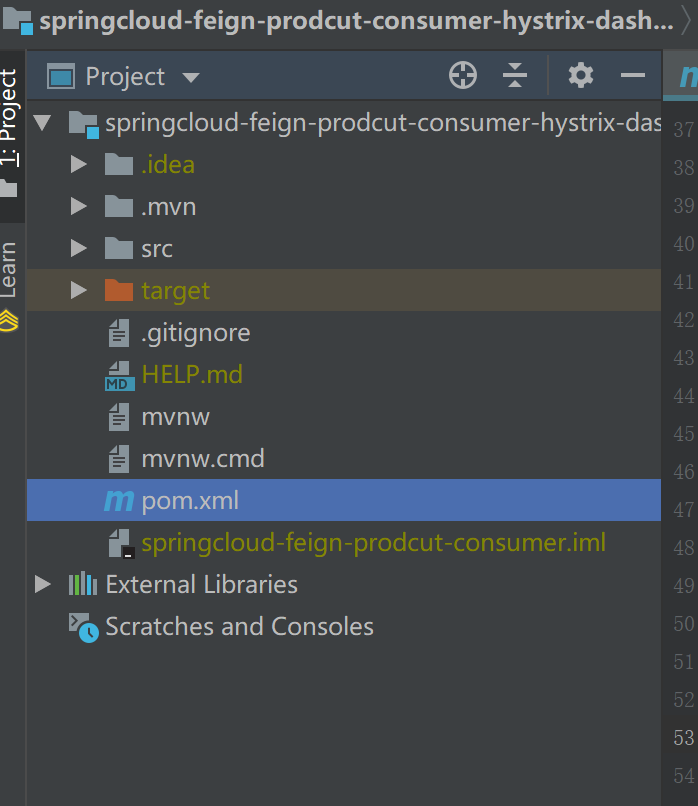This screenshot has width=698, height=806.
Task: Hide the Project panel with minus icon
Action: (x=633, y=76)
